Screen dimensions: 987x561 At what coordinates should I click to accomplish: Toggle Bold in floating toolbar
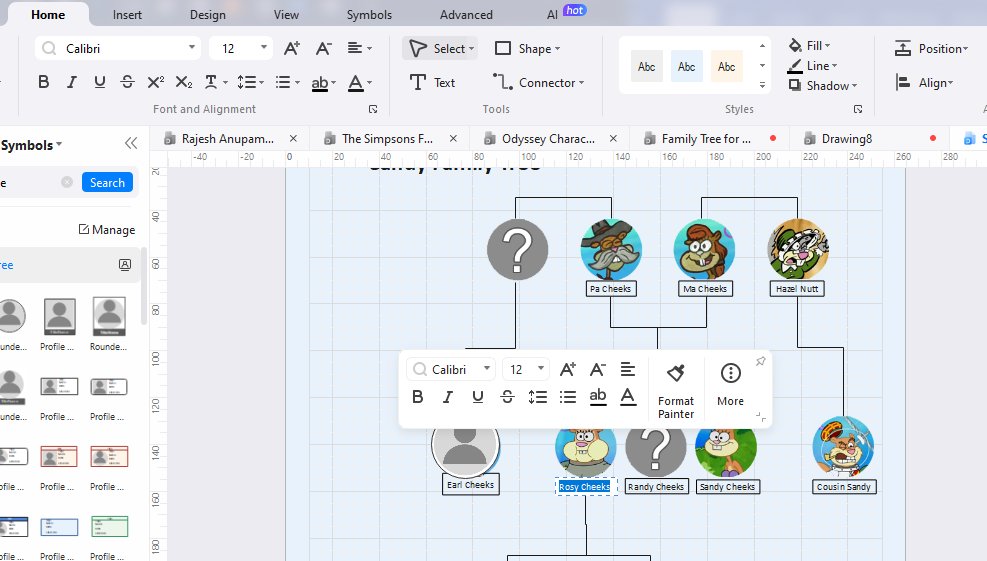pos(417,397)
